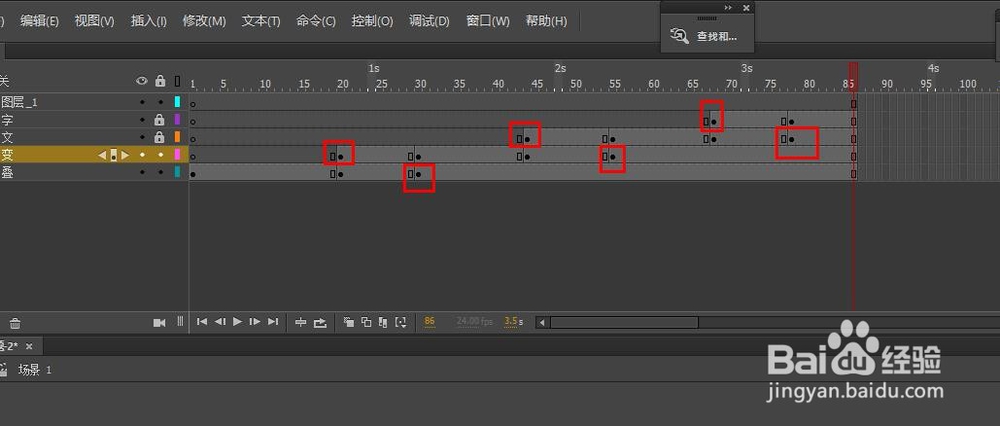
Task: Click teal outline swatch of 叠 layer
Action: [178, 172]
